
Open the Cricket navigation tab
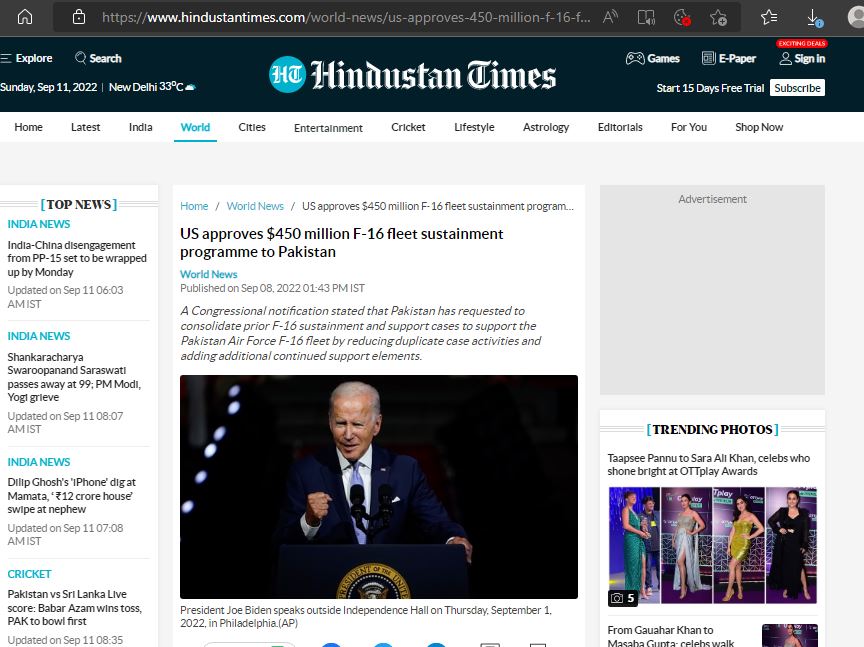(x=408, y=127)
